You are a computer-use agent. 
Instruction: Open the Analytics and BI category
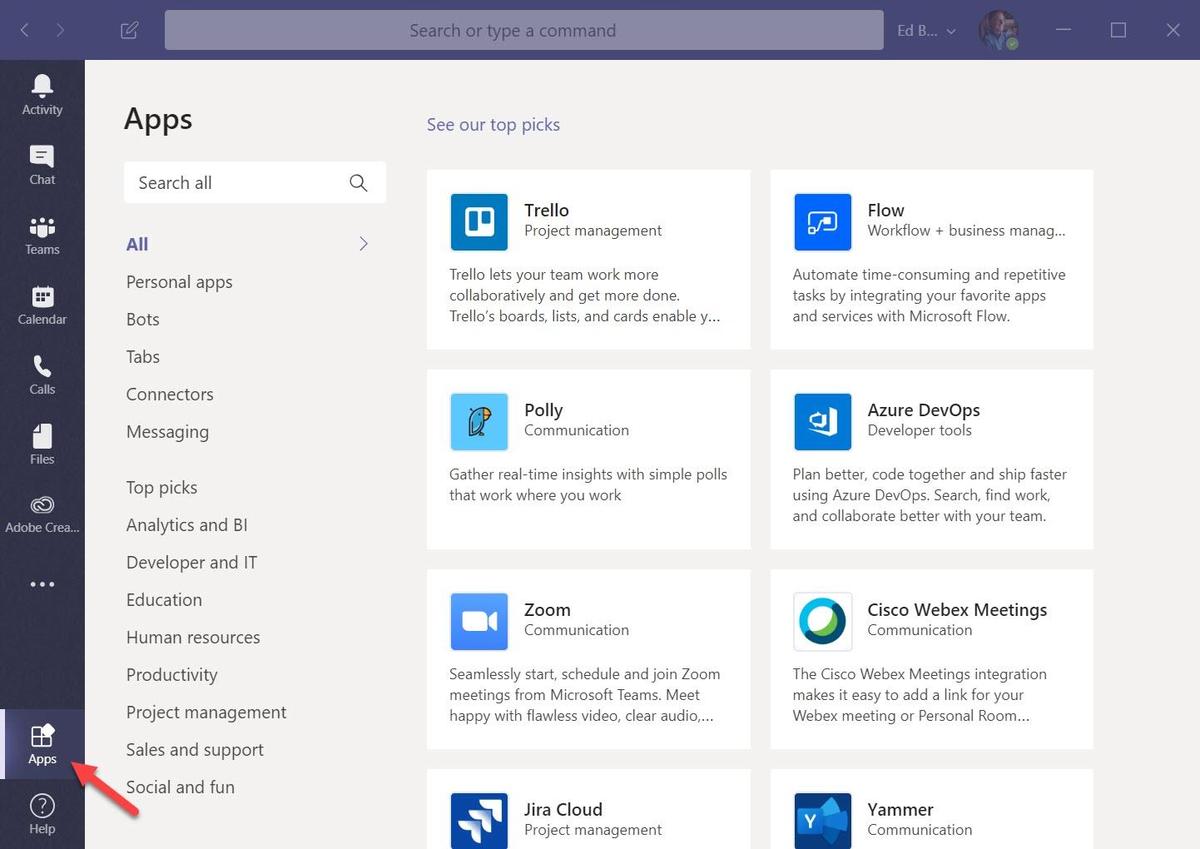187,525
